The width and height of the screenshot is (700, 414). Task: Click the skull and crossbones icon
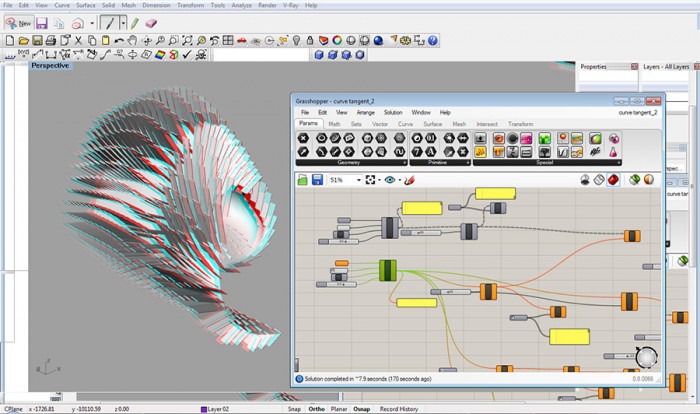coord(201,55)
